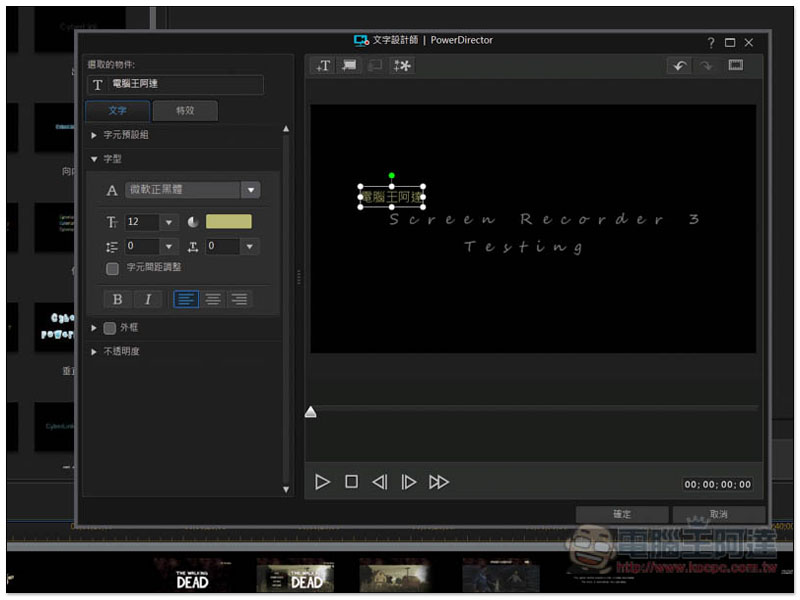Click the line spacing icon
800x600 pixels.
pos(112,247)
